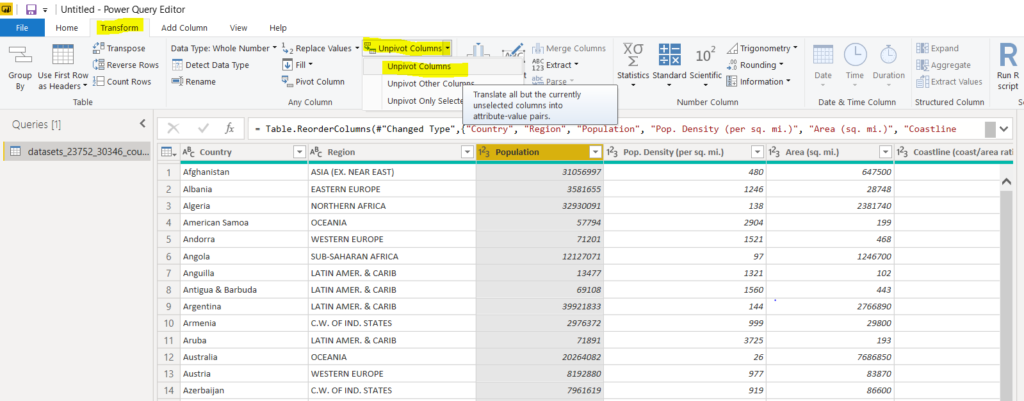The width and height of the screenshot is (1024, 401).
Task: Click the formula bar confirm checkmark
Action: 203,129
